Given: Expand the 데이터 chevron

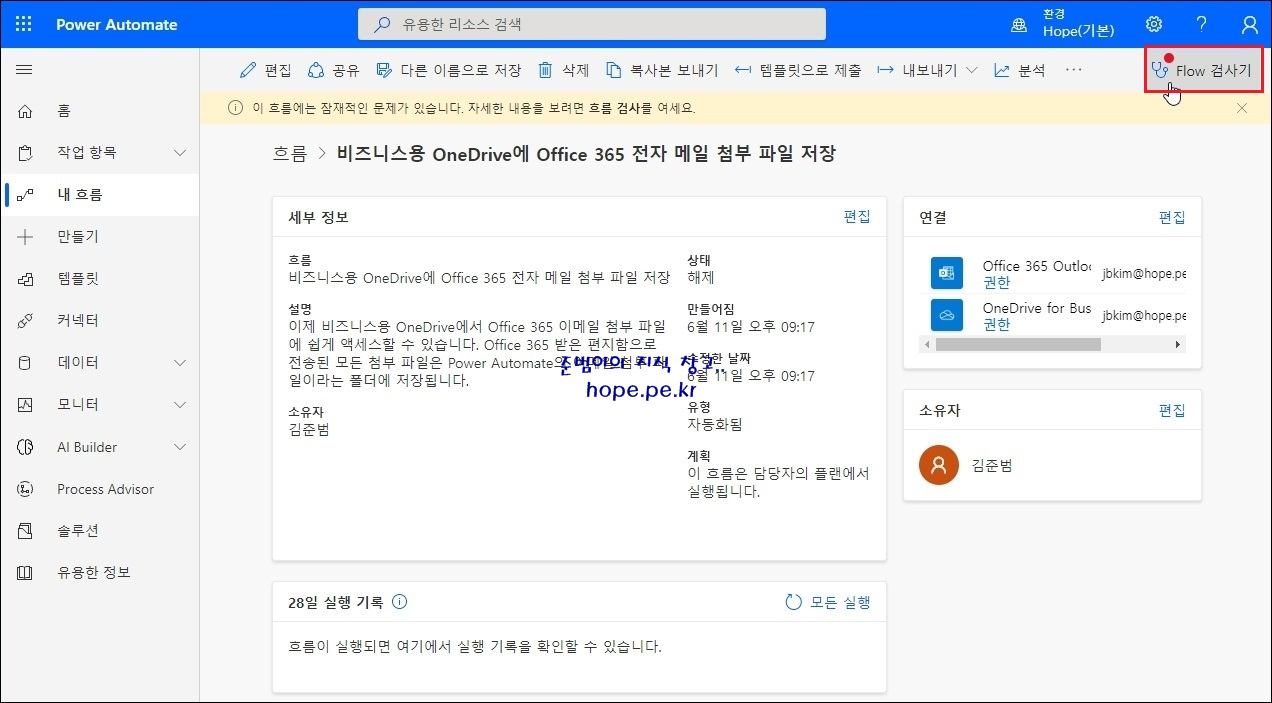Looking at the screenshot, I should [180, 363].
